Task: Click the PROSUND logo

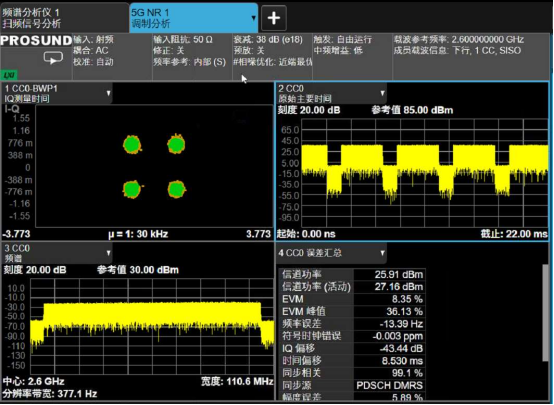Action: tap(36, 40)
